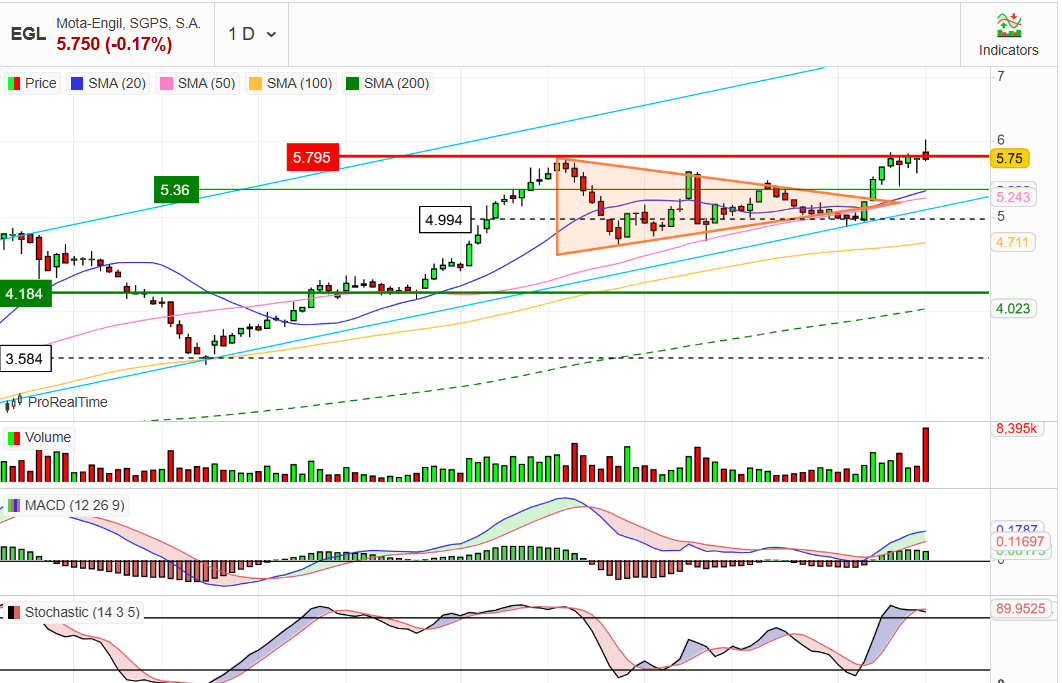Select the 4.184 green support label

point(25,293)
